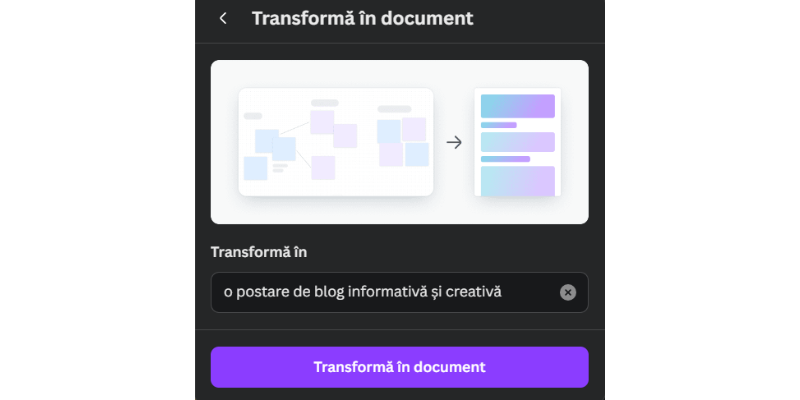Select the document page thumbnail in the preview
This screenshot has height=400, width=800.
pyautogui.click(x=517, y=142)
